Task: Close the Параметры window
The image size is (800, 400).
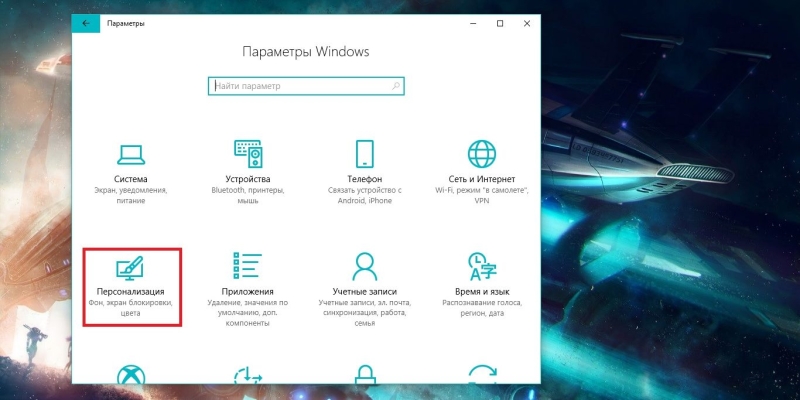Action: coord(527,23)
